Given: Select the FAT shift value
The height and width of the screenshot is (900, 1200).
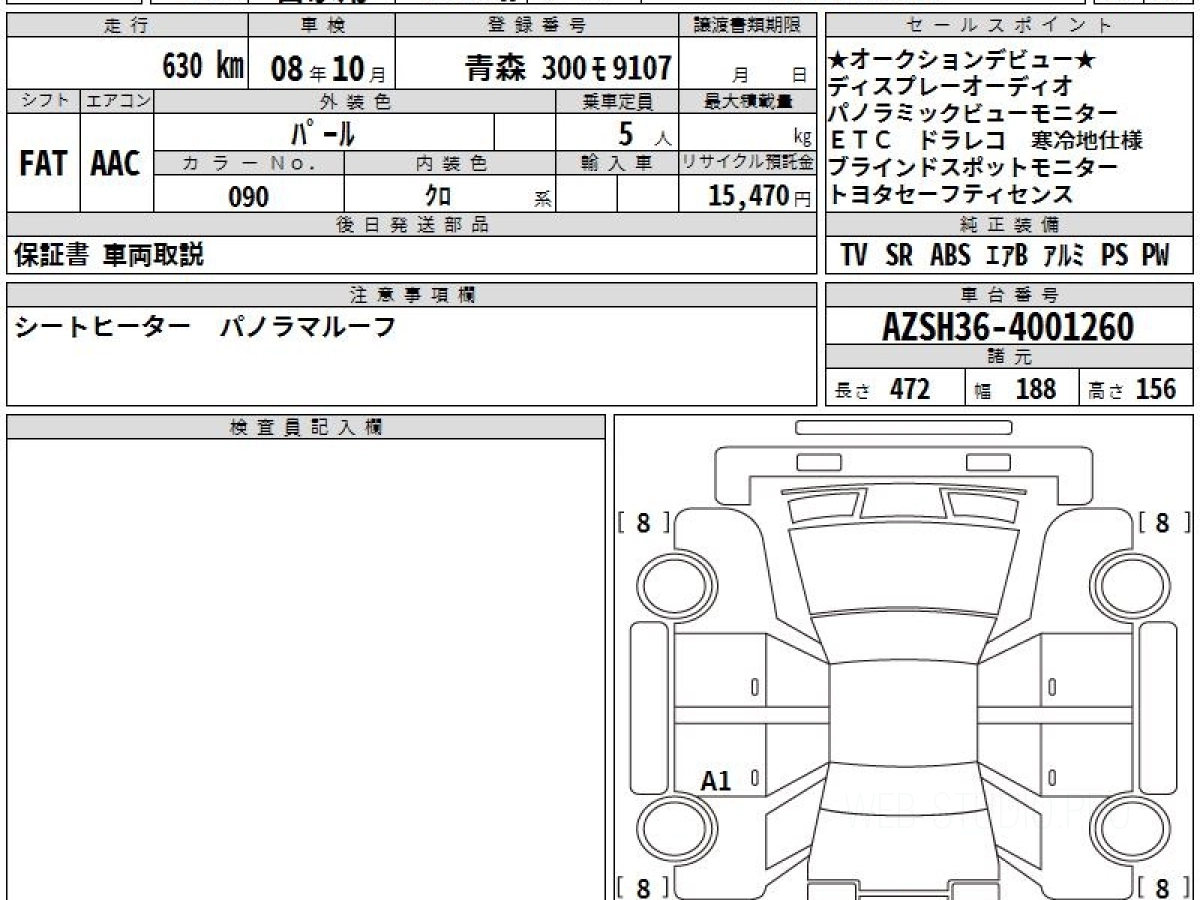Looking at the screenshot, I should click(x=42, y=164).
